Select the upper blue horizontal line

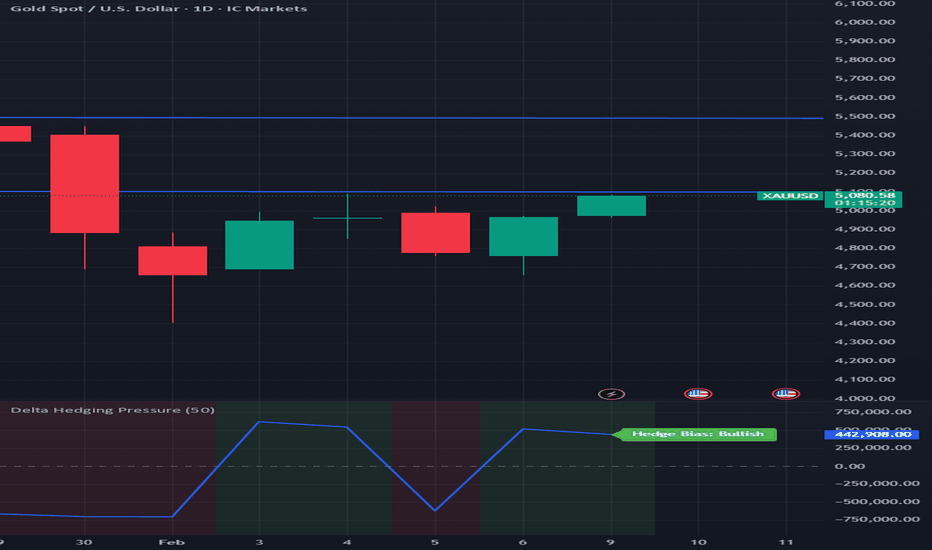click(411, 118)
